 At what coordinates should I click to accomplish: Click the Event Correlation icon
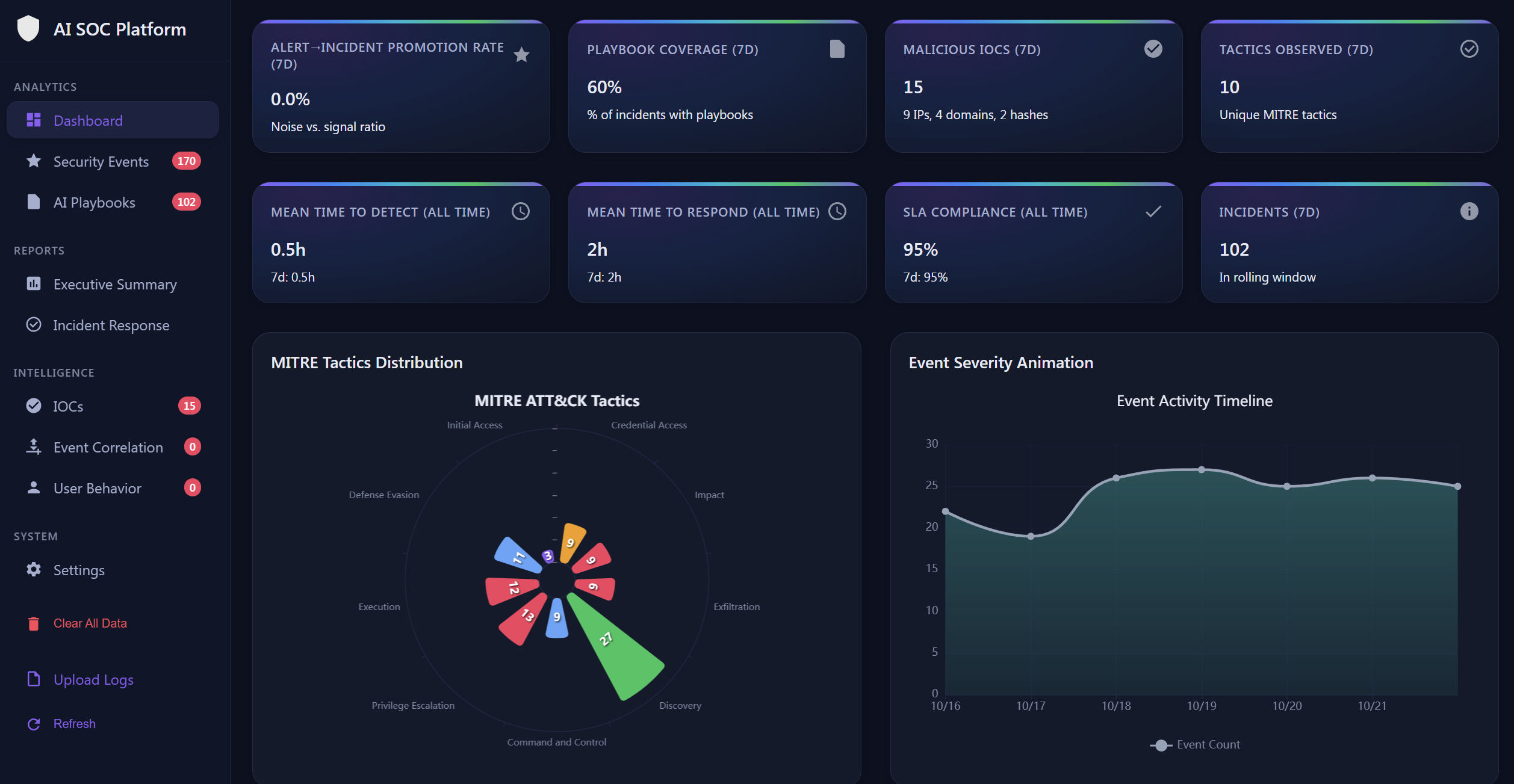pyautogui.click(x=34, y=446)
